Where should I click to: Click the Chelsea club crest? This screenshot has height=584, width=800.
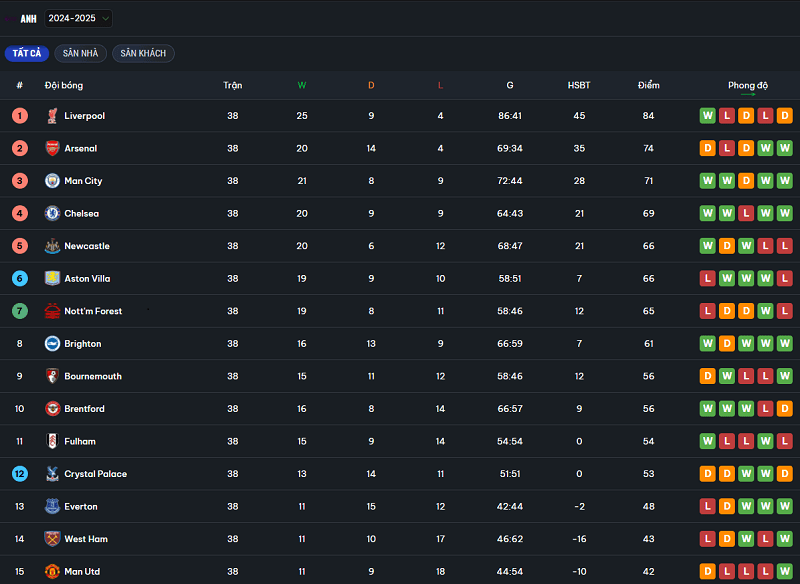52,213
